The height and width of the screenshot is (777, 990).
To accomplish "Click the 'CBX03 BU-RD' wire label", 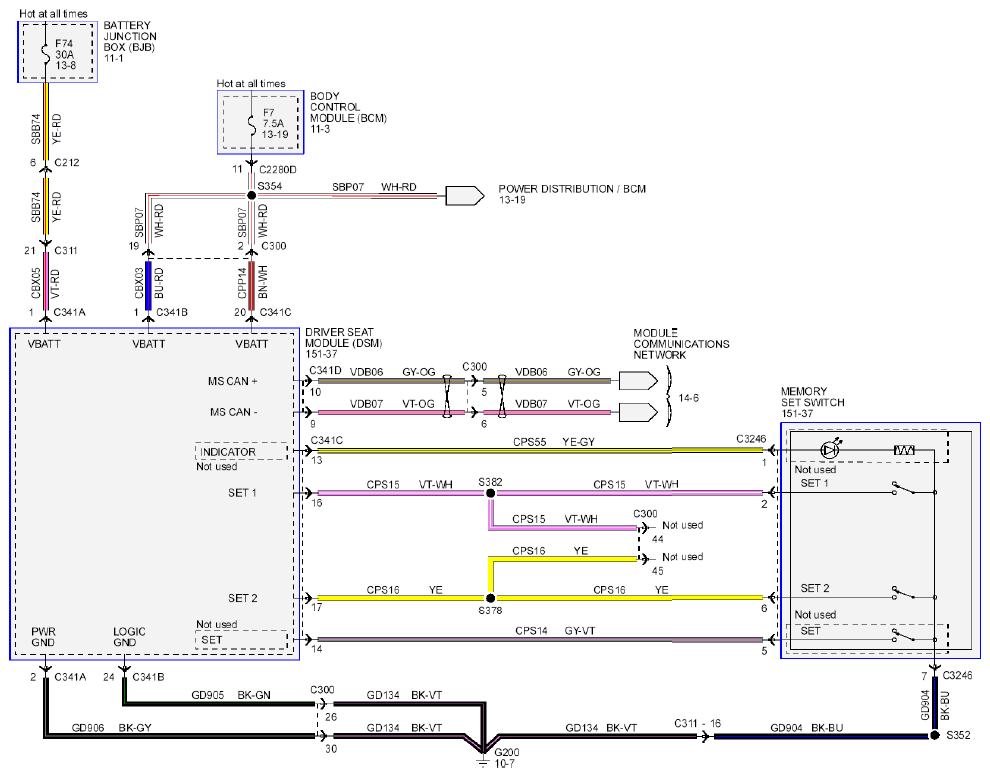I will 148,283.
